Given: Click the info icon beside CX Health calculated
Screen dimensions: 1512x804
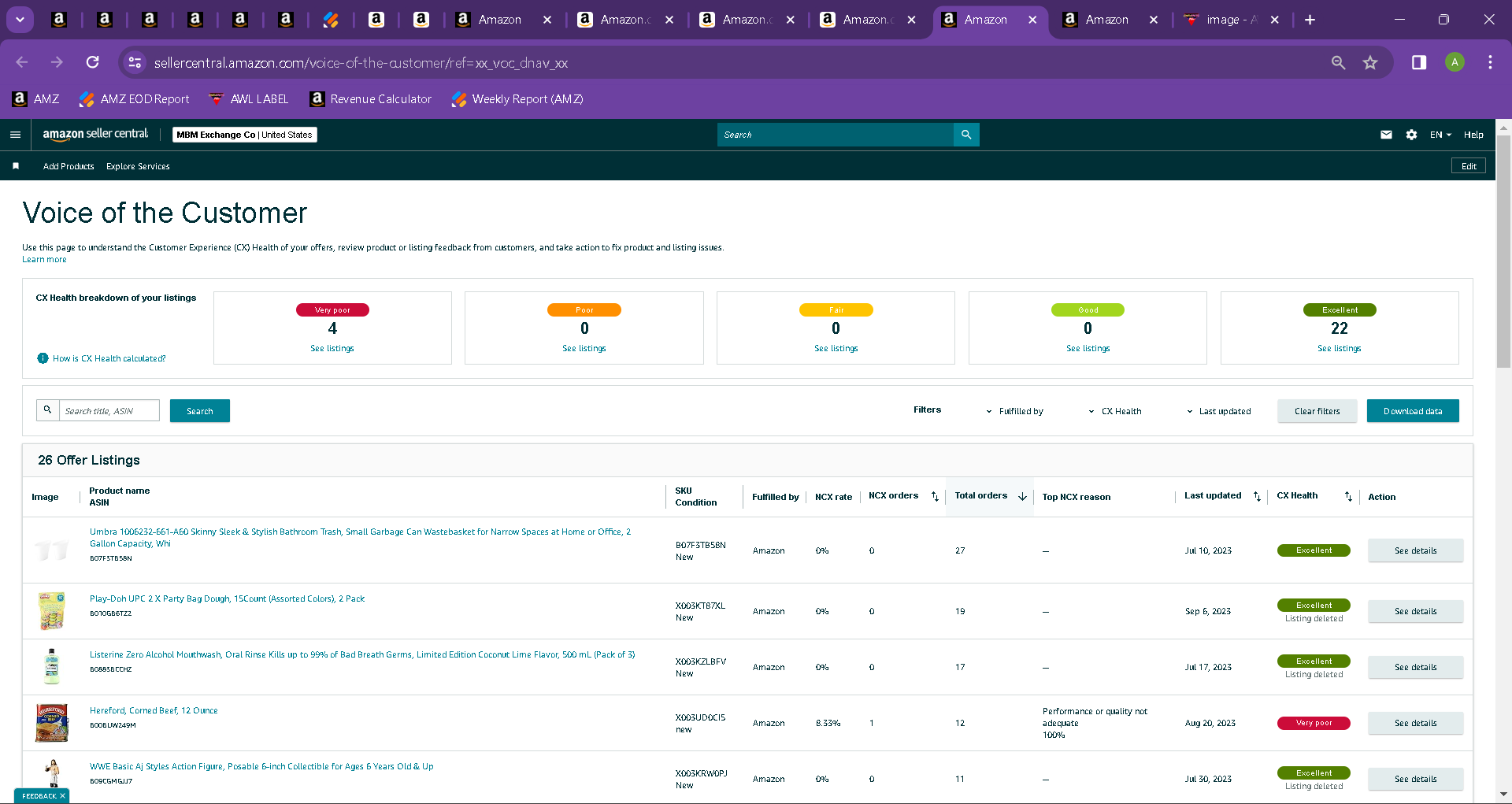Looking at the screenshot, I should (x=43, y=358).
